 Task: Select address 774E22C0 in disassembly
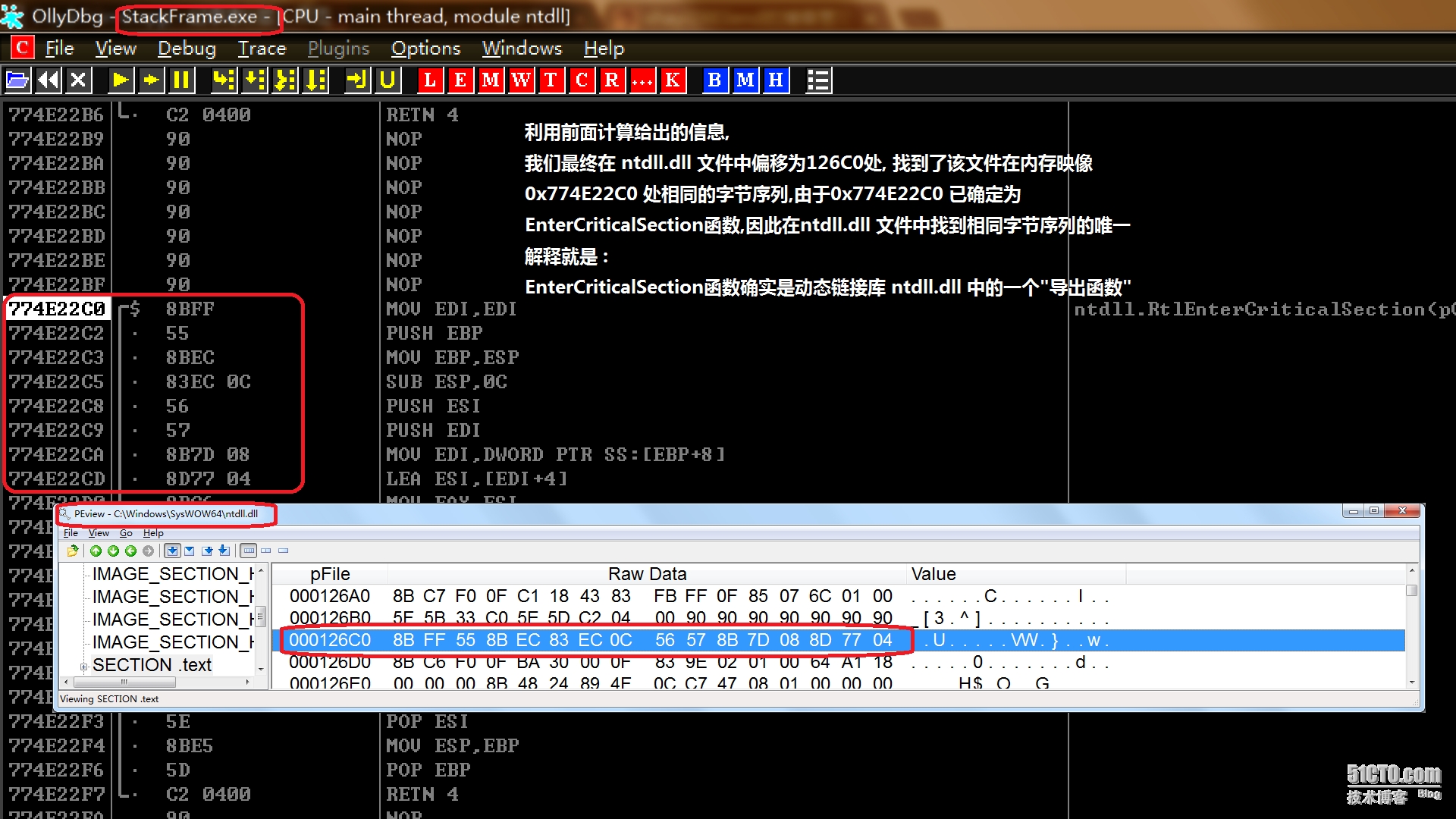[x=57, y=309]
